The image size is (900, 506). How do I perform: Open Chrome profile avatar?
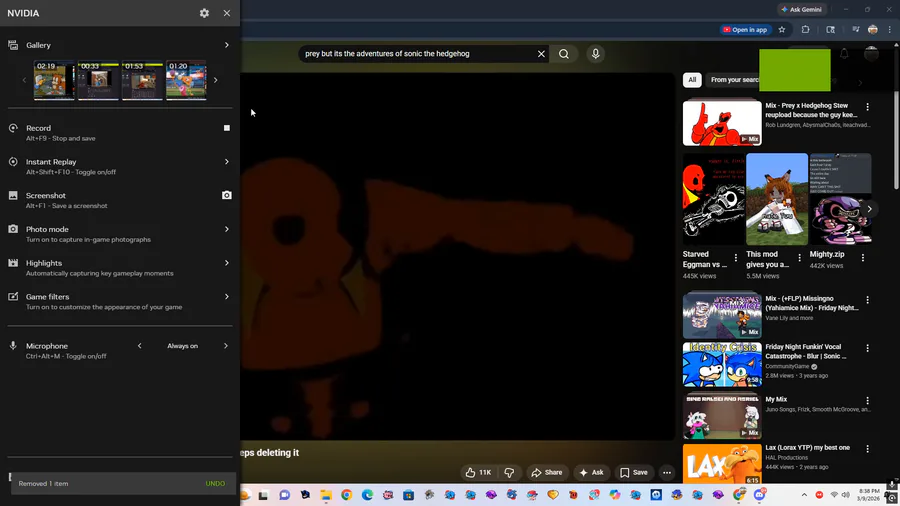pyautogui.click(x=872, y=30)
